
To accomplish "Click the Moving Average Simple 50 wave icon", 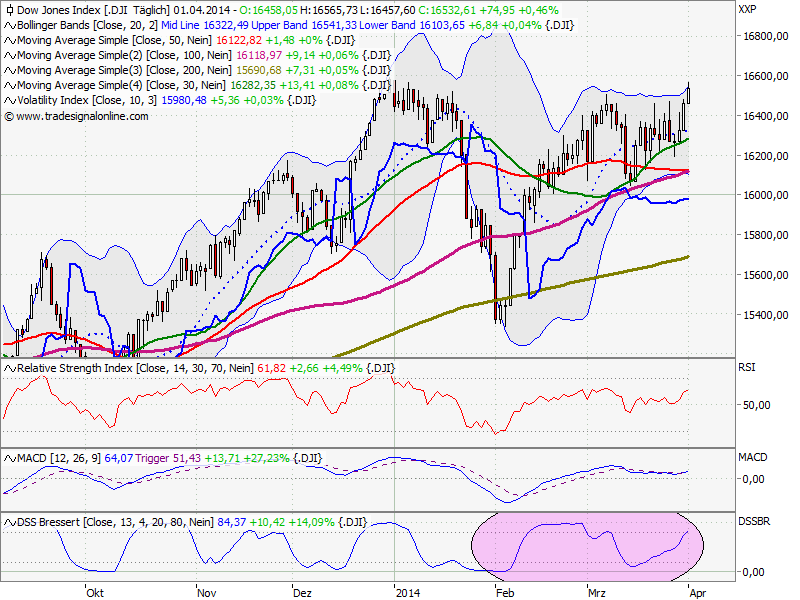I will 9,41.
